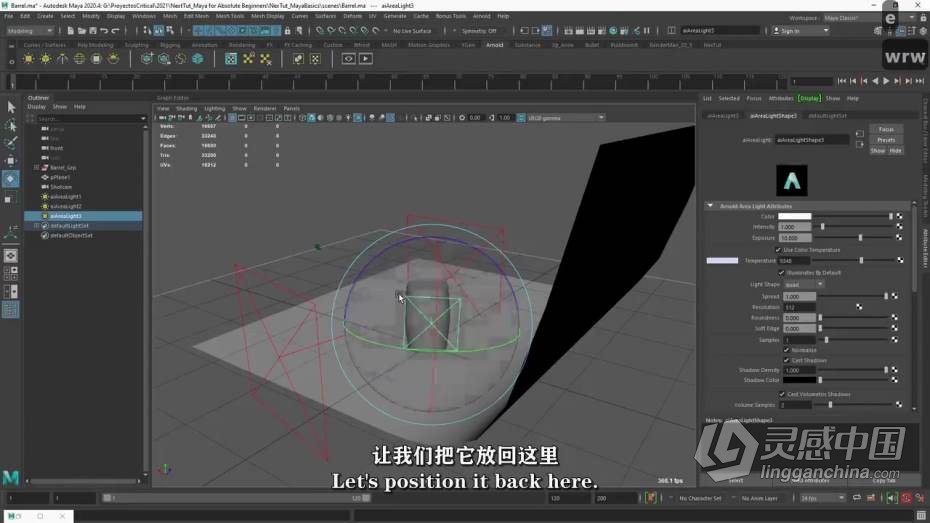Open the viewport gamma color space dropdown
This screenshot has height=523, width=930.
click(566, 118)
